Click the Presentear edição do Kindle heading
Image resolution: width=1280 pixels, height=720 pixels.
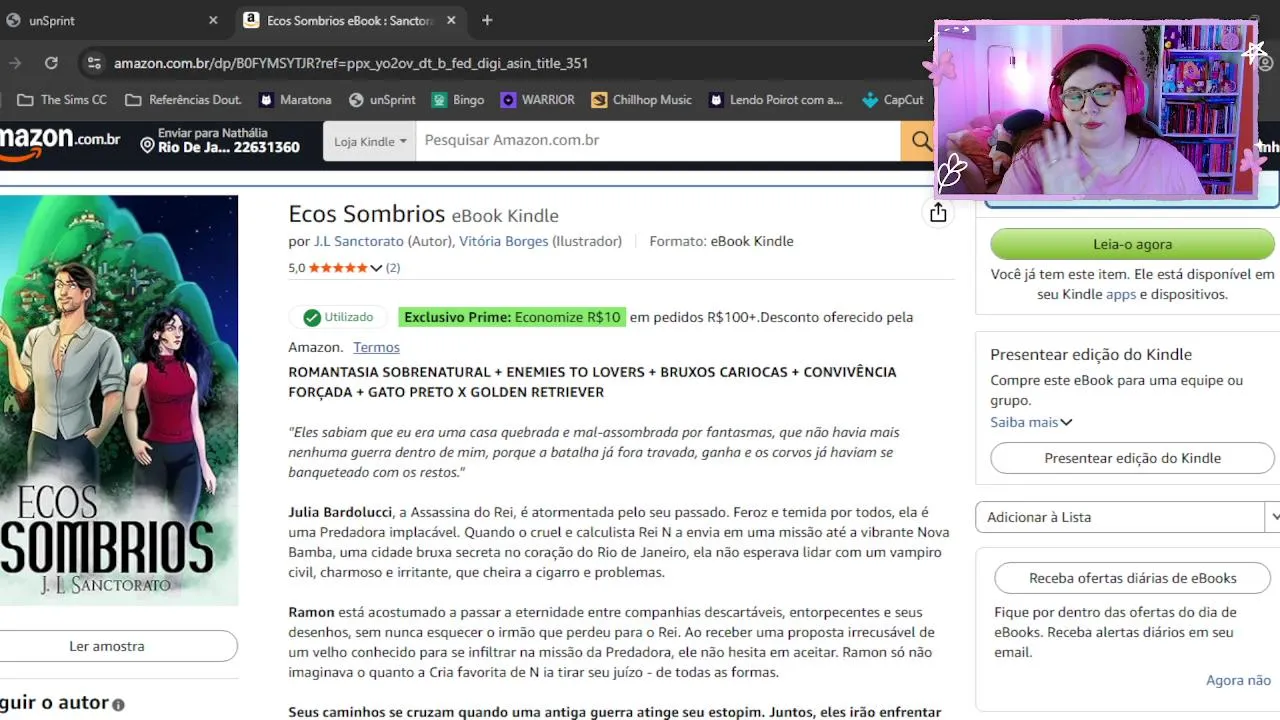point(1091,354)
